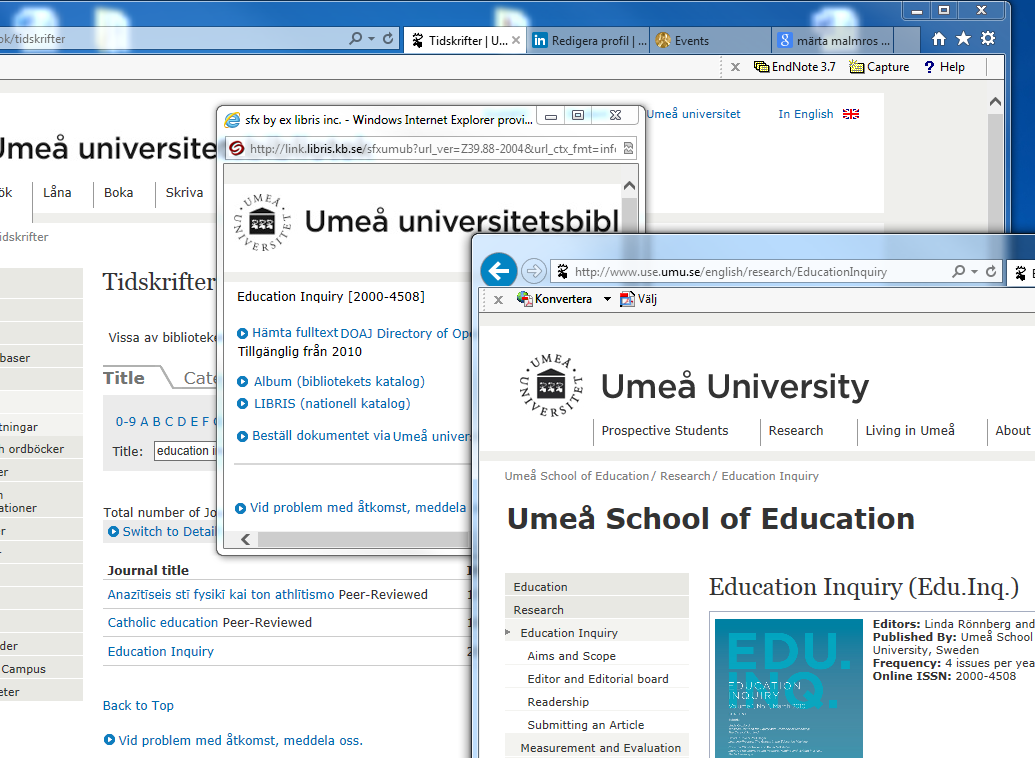Screen dimensions: 1035x758
Task: Click the Konvertera toolbar button
Action: click(x=554, y=298)
